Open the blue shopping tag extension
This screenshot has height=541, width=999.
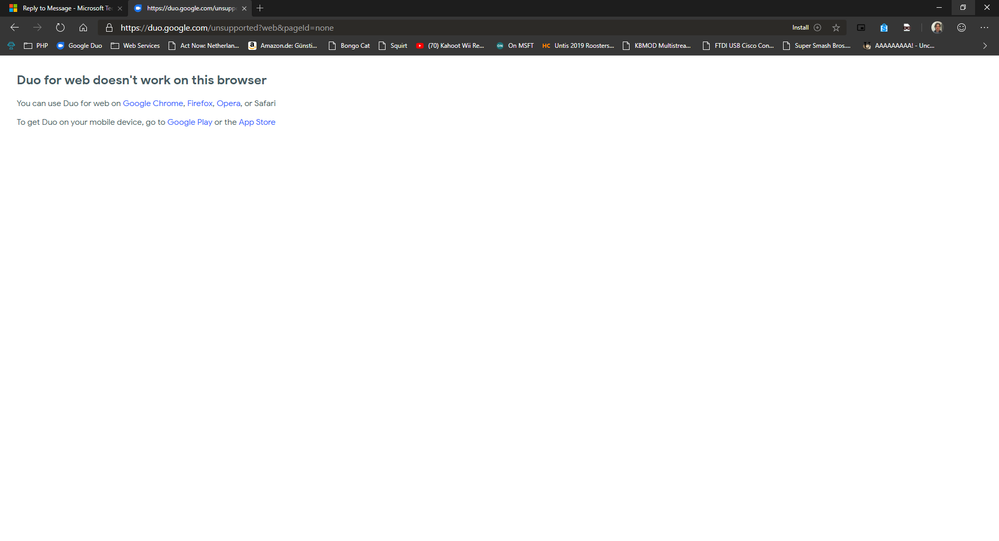tap(884, 27)
